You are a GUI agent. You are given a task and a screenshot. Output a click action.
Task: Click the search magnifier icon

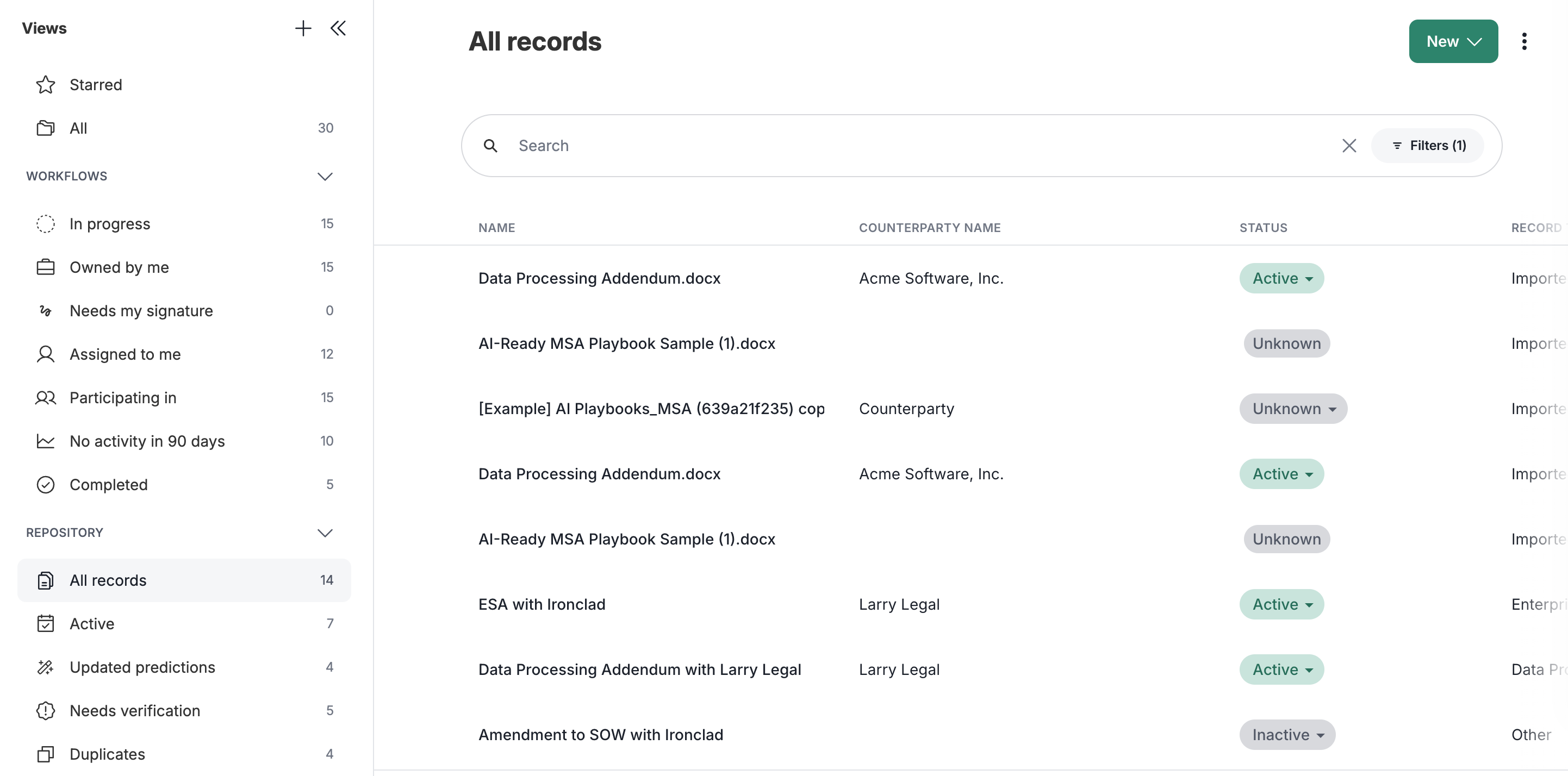point(490,146)
